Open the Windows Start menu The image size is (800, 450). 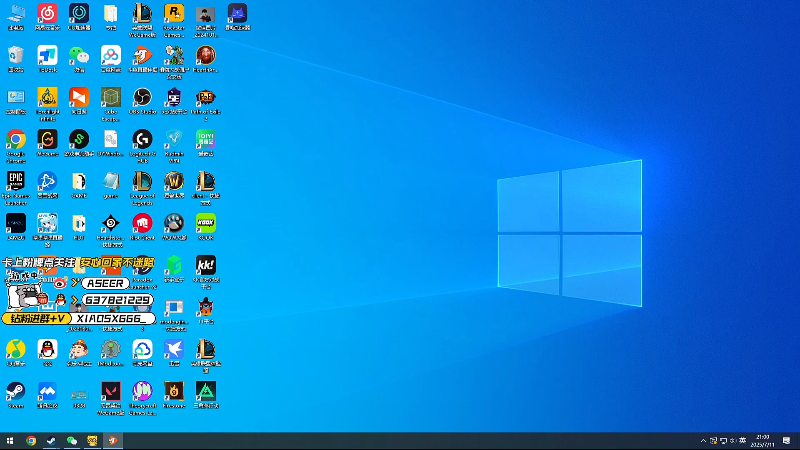[10, 441]
